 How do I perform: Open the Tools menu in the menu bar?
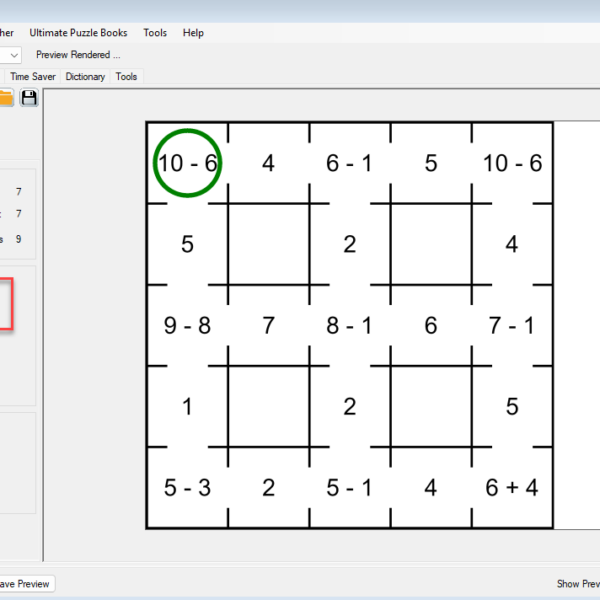tap(155, 33)
